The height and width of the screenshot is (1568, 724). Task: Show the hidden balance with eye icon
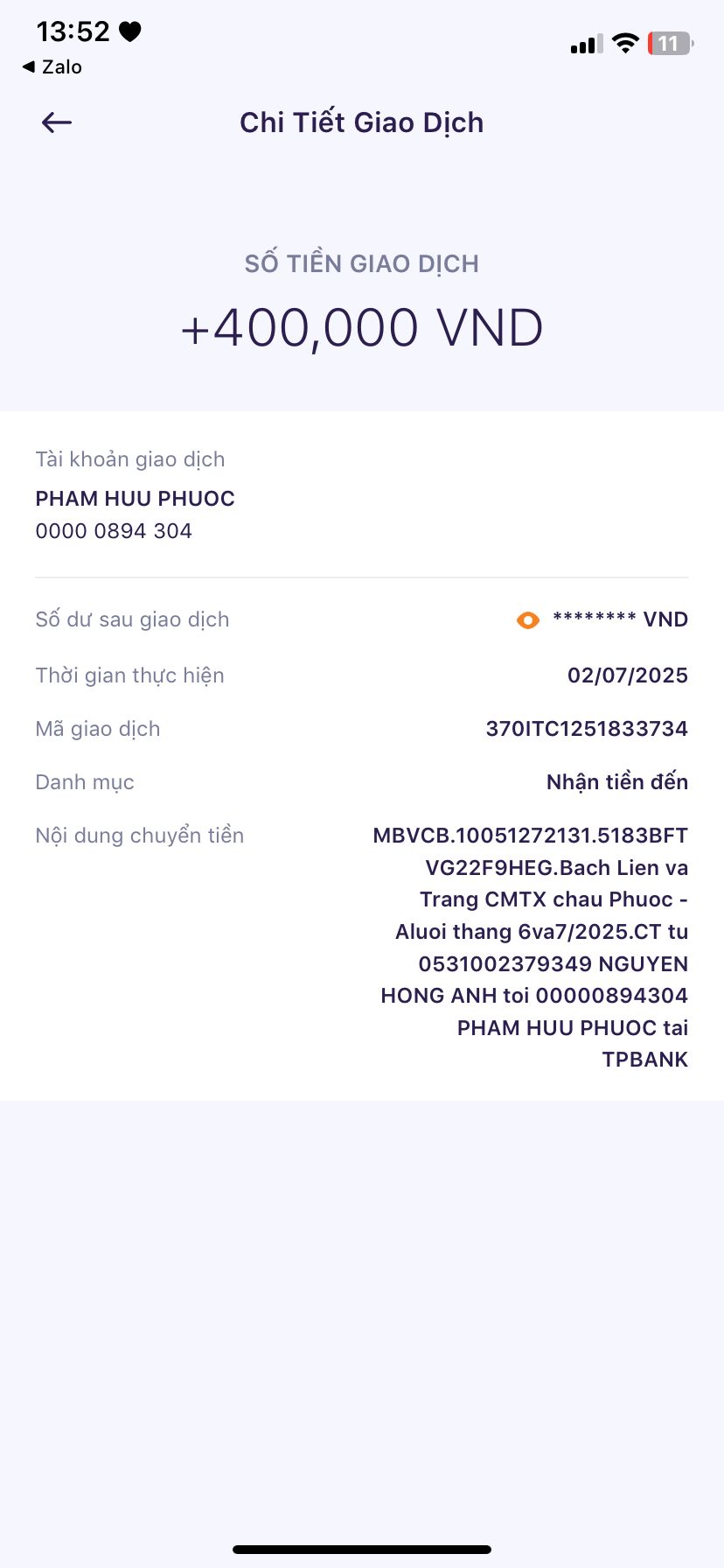[x=528, y=620]
